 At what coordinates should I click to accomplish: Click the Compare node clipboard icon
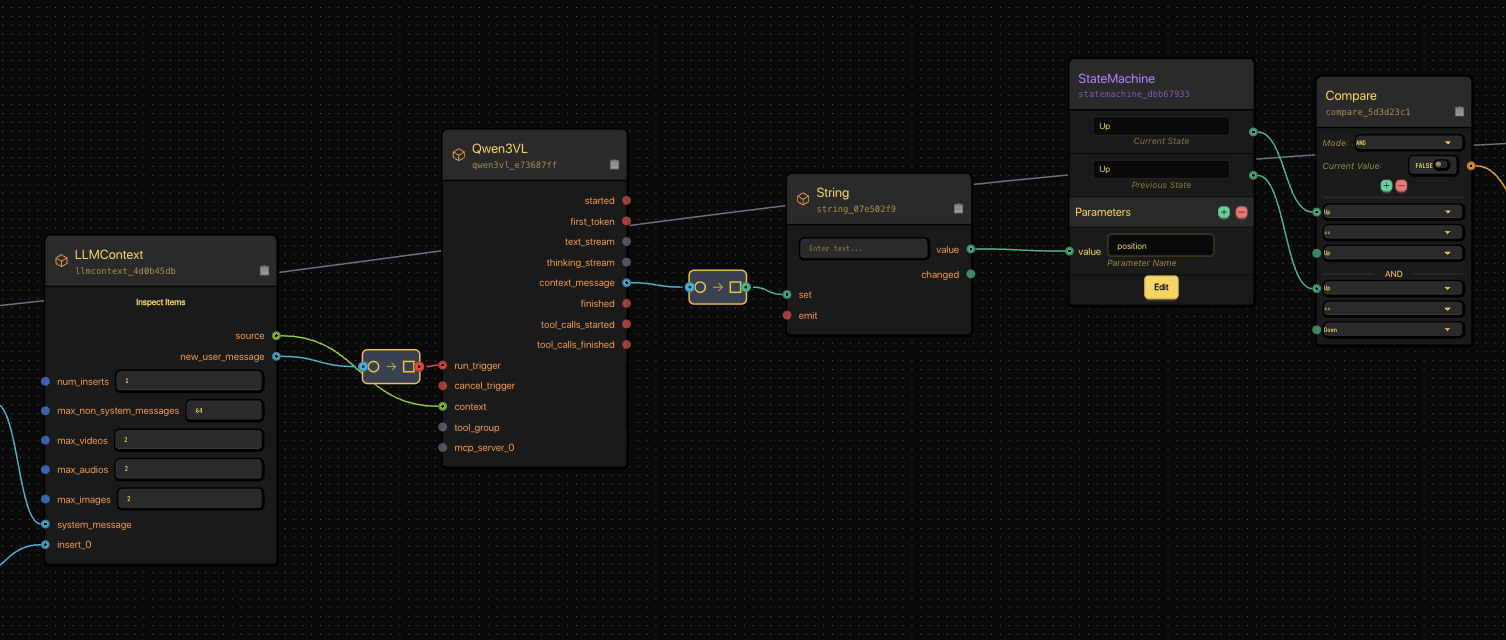(x=1459, y=112)
